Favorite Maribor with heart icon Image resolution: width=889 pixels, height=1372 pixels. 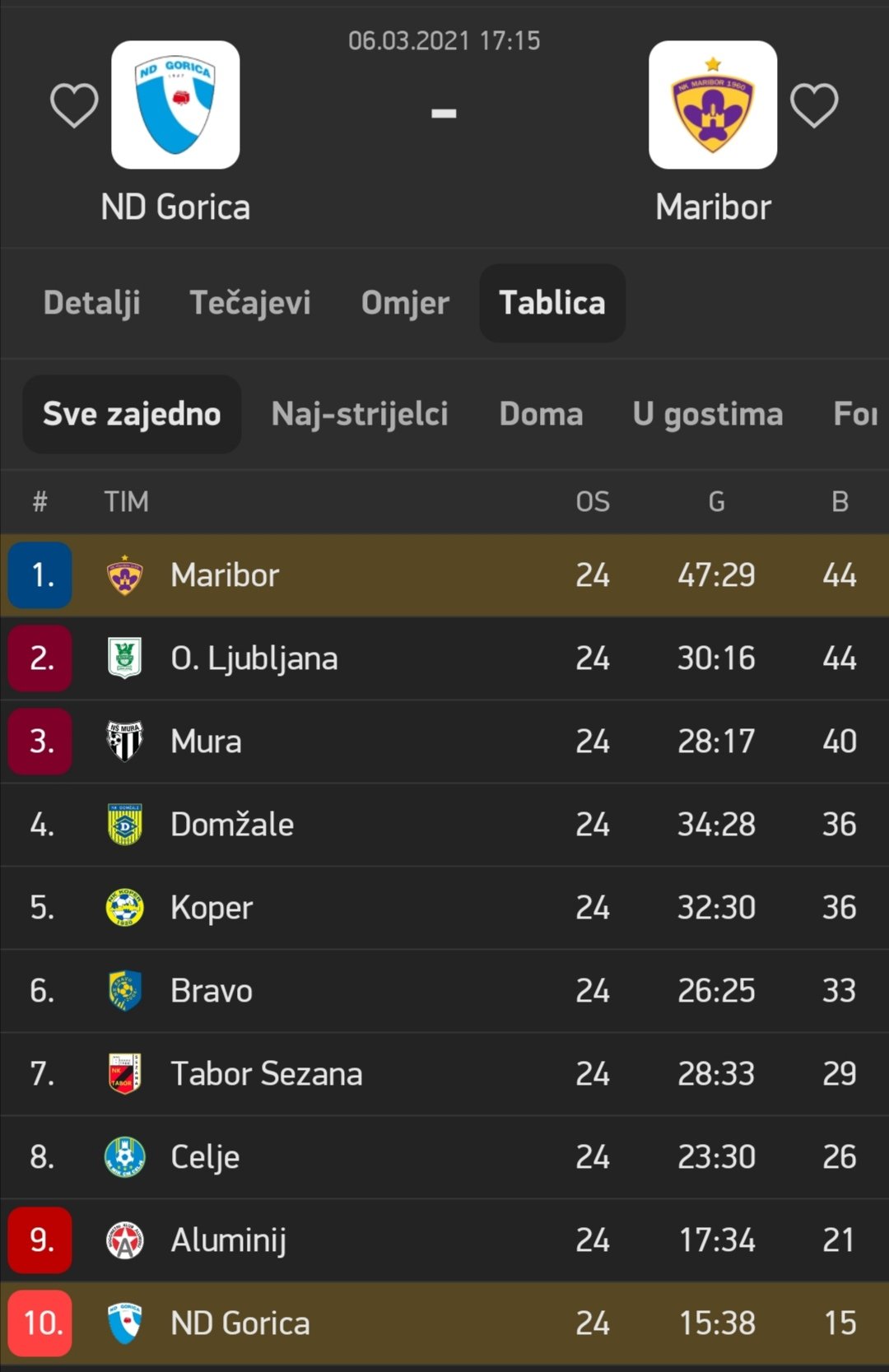point(814,105)
